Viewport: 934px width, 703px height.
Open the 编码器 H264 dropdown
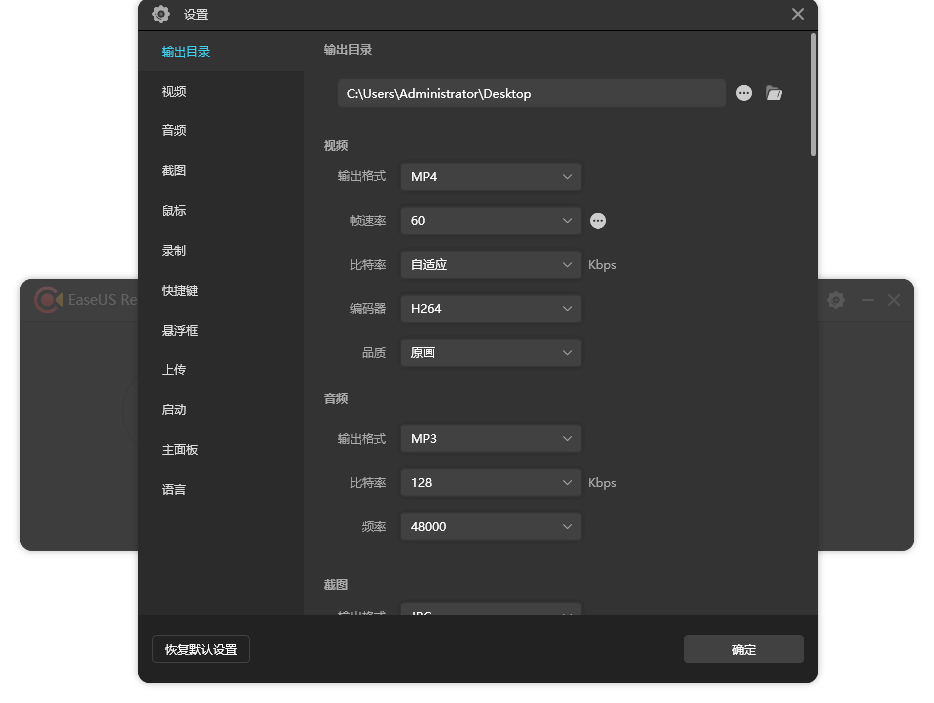point(491,309)
